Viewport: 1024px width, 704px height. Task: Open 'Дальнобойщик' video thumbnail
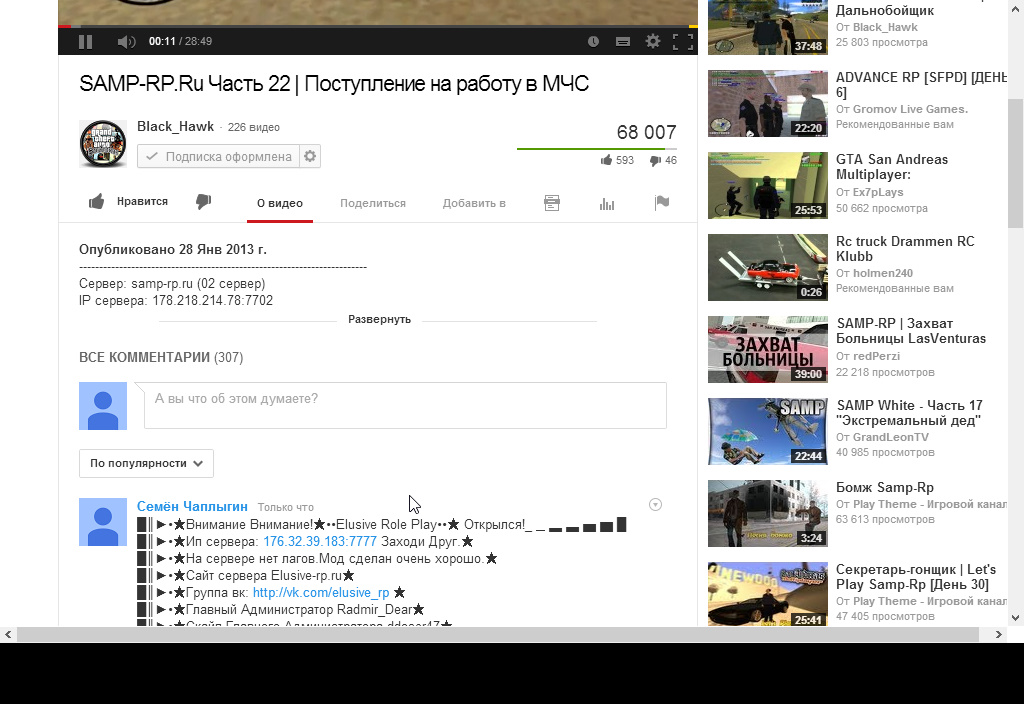[767, 27]
